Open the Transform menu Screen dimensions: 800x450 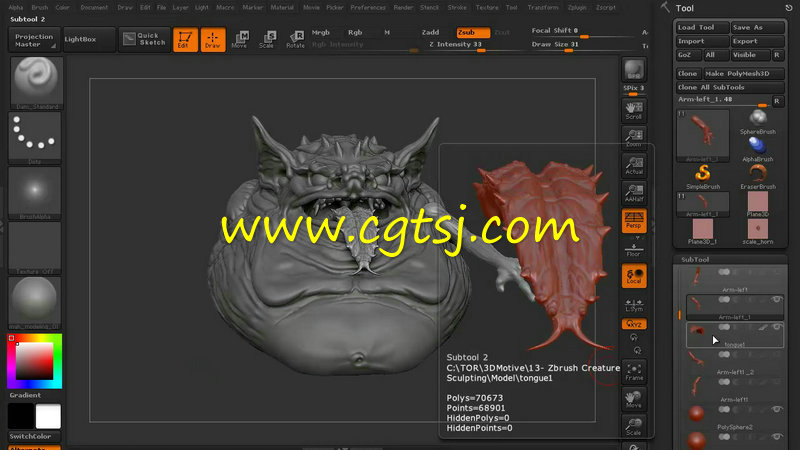[543, 8]
